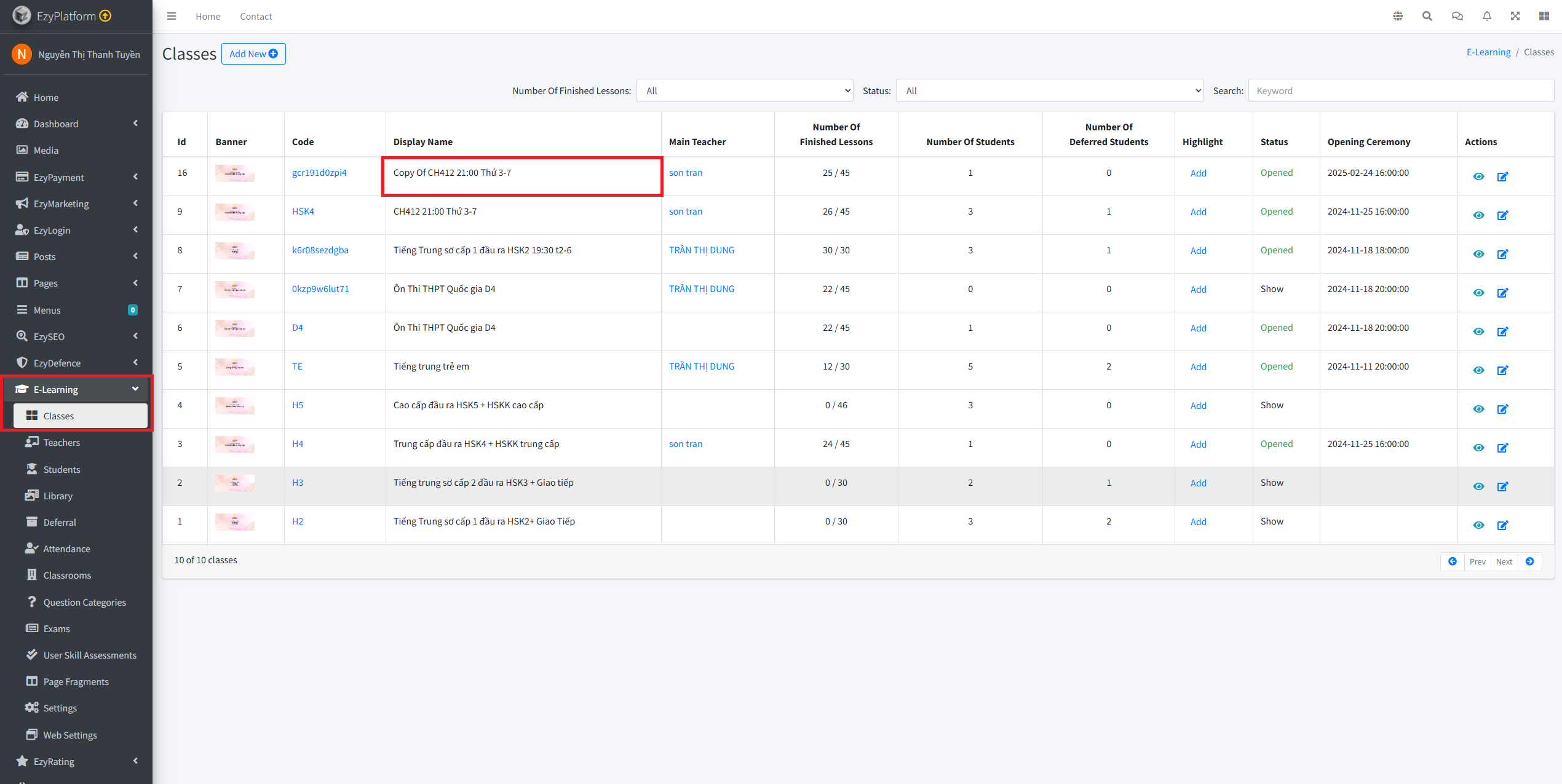Viewport: 1562px width, 784px height.
Task: Open the notifications bell icon
Action: point(1486,17)
